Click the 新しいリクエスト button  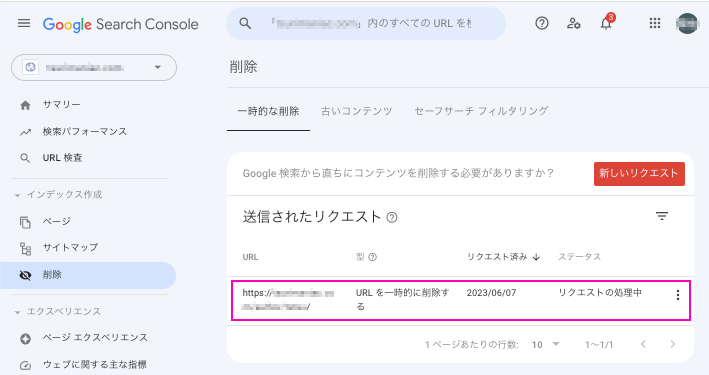[x=639, y=174]
